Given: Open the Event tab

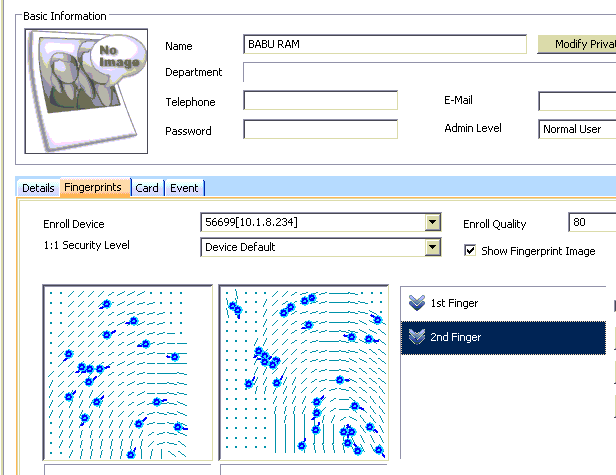Looking at the screenshot, I should tap(184, 188).
